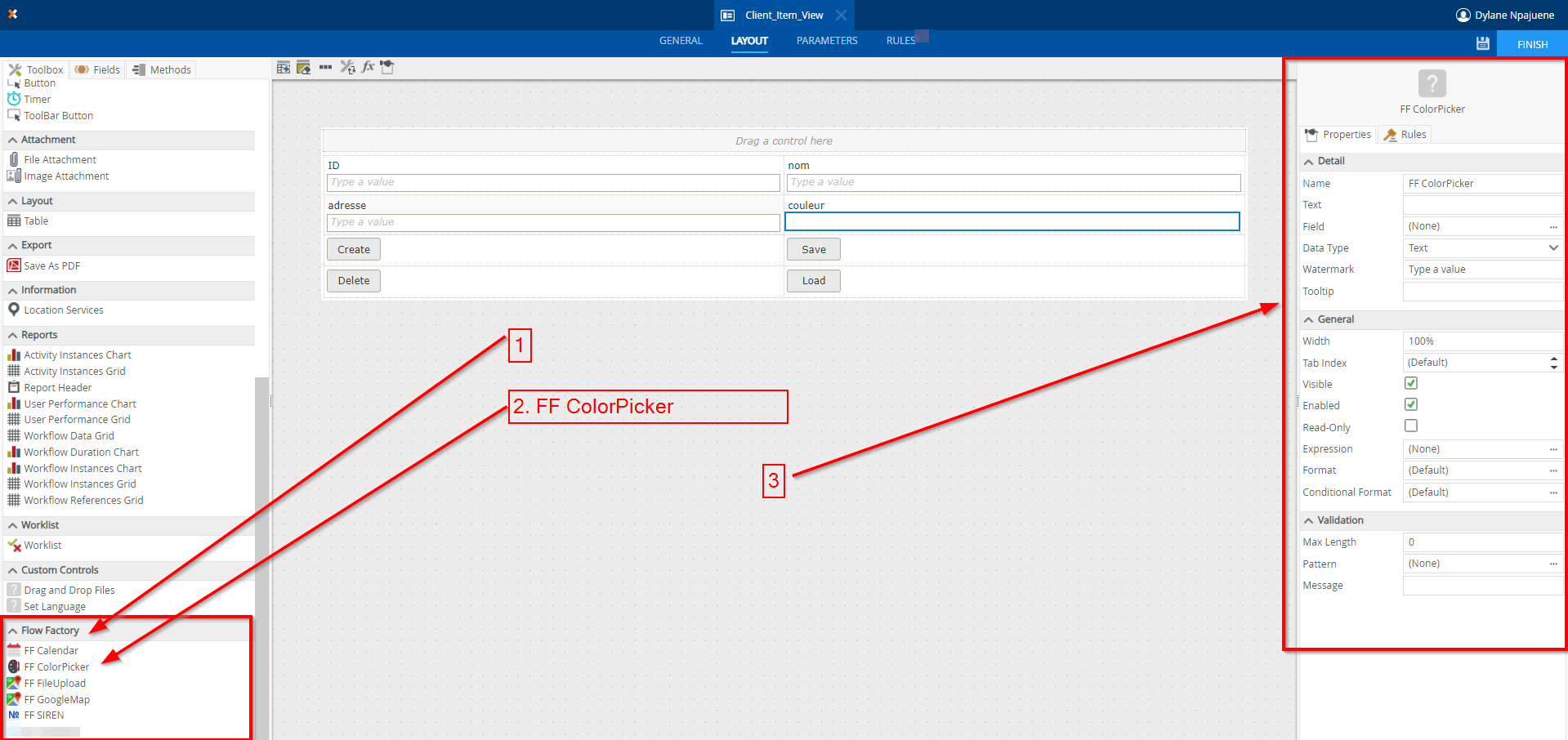The image size is (1568, 740).
Task: Uncheck the Enabled checkbox
Action: click(x=1410, y=404)
